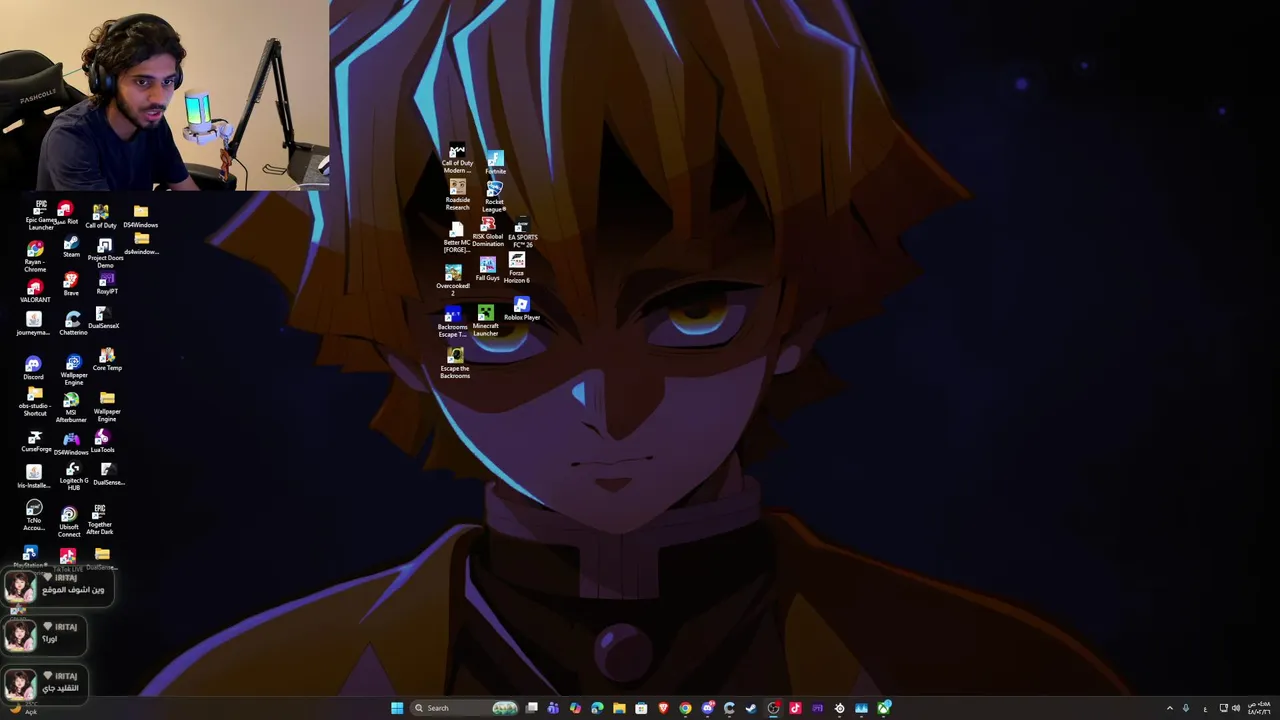
Task: Launch the Ubisoft Connect desktop shortcut
Action: (69, 522)
